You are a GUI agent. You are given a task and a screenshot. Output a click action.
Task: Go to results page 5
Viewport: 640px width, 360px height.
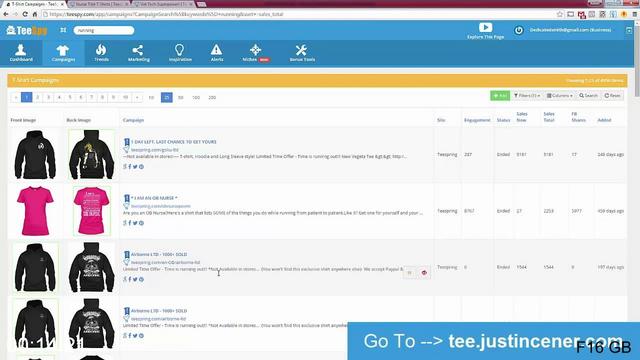point(70,97)
